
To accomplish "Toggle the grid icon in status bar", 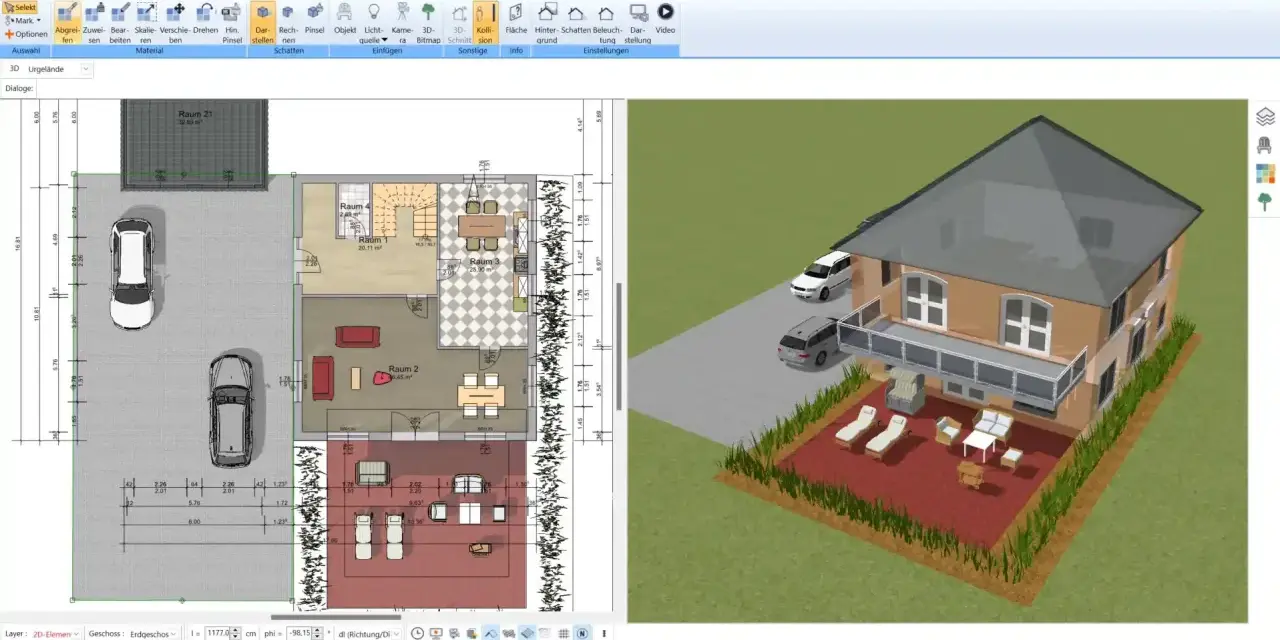I will tap(564, 633).
